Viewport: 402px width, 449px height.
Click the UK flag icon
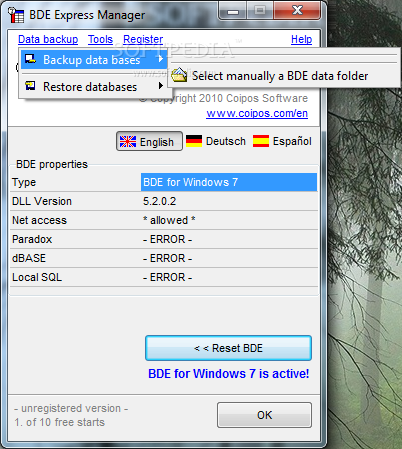point(128,142)
